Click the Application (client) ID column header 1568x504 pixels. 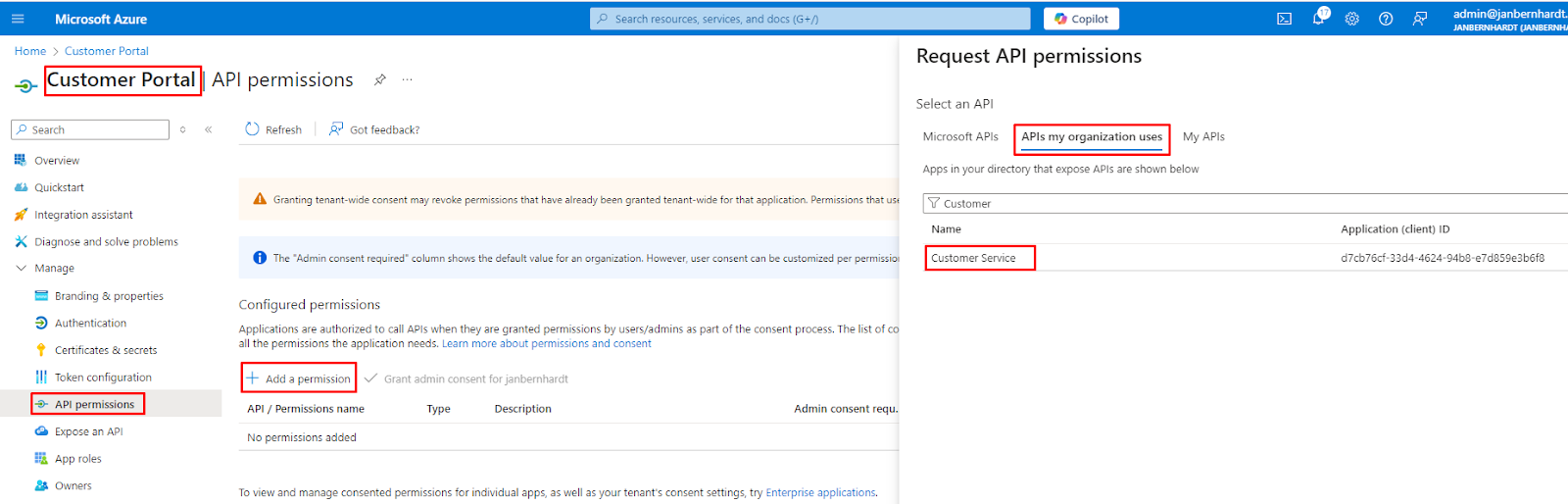click(1395, 228)
